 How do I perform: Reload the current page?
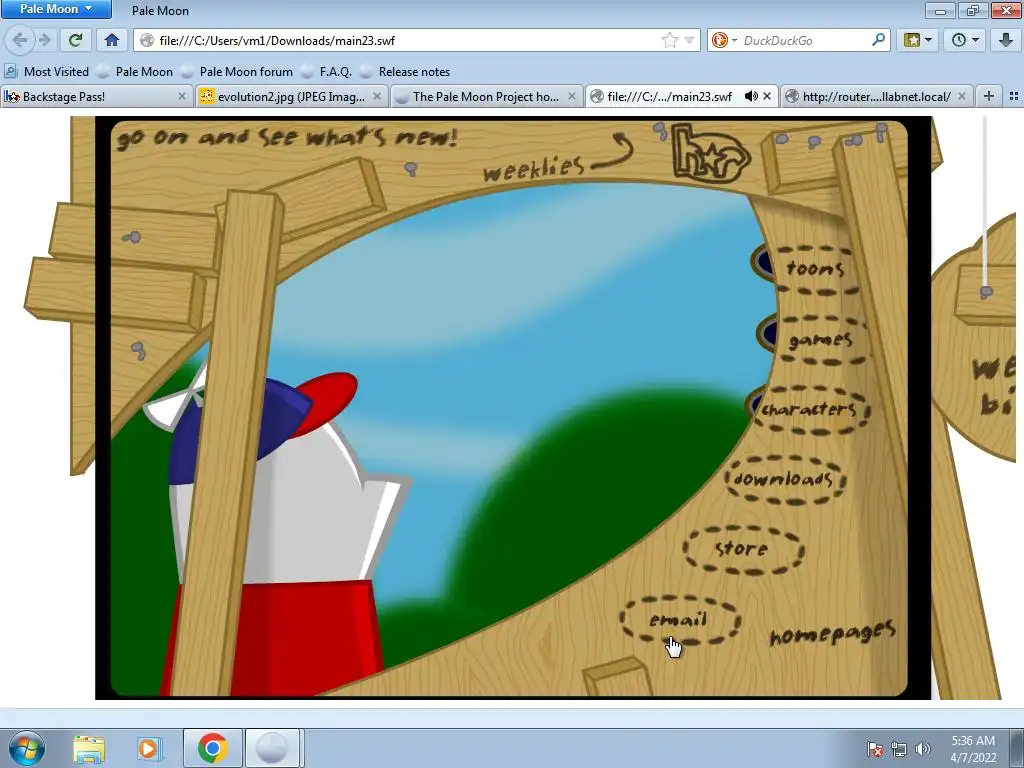coord(76,40)
